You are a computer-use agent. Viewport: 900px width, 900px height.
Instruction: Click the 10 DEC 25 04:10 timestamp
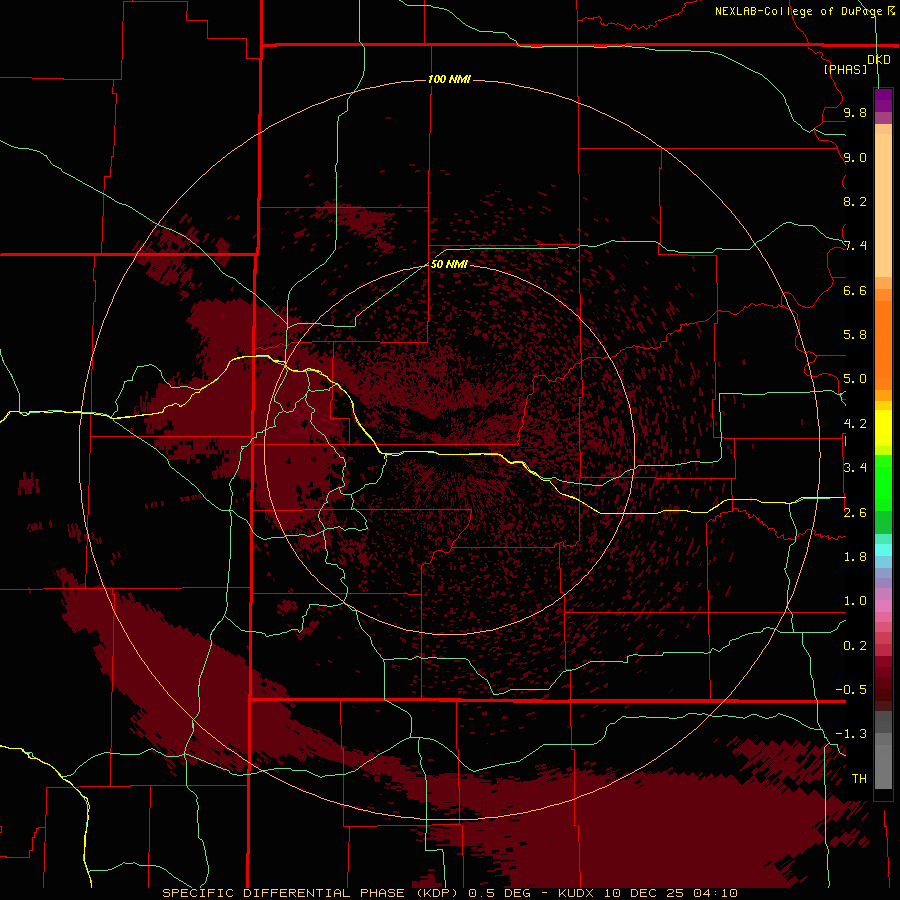coord(670,893)
